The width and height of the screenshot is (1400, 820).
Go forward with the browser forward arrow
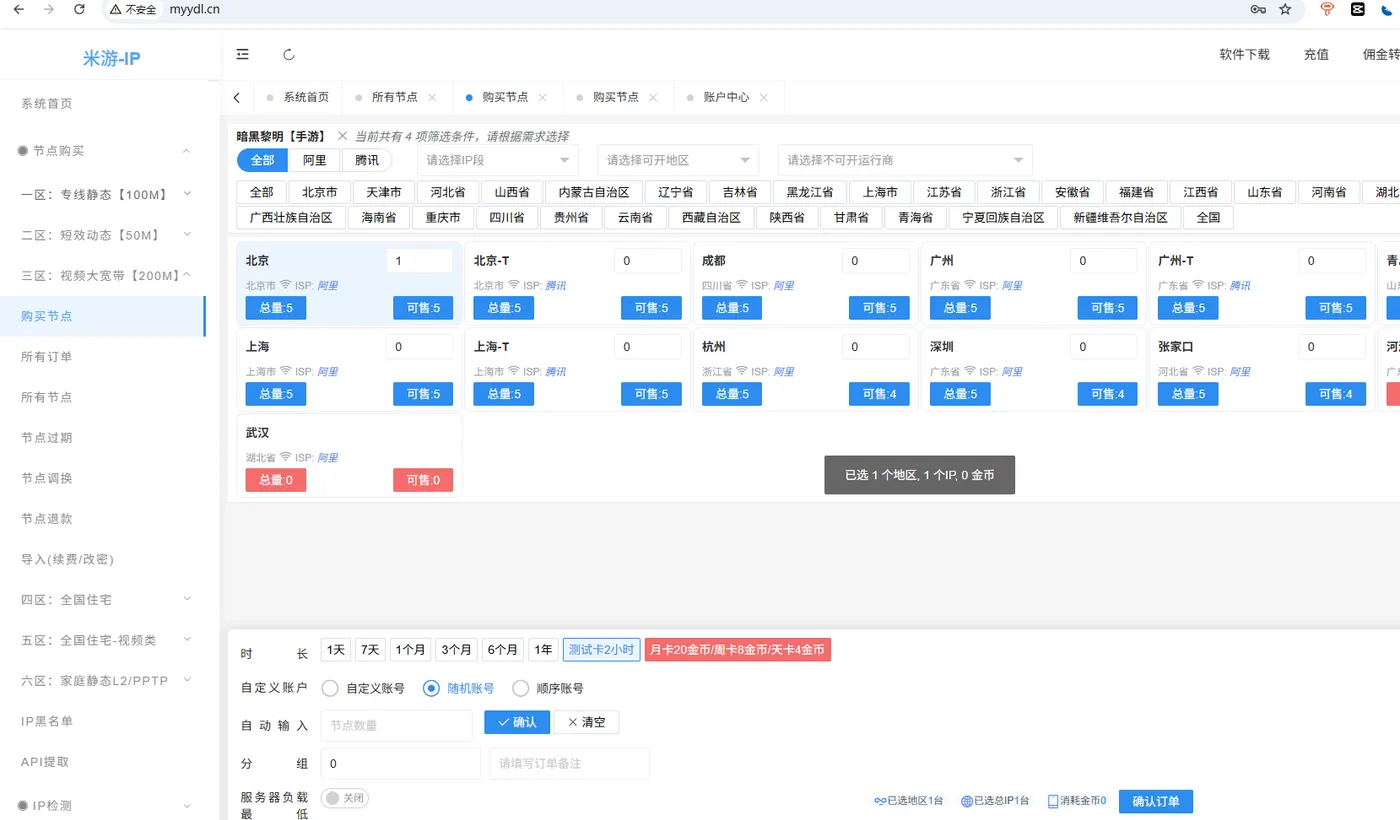(x=48, y=9)
